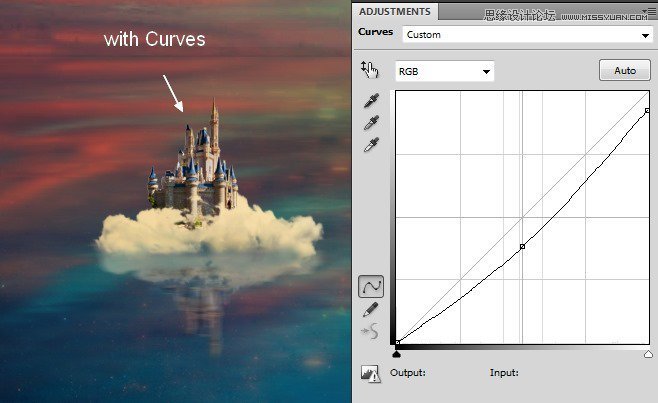
Task: Pick the black point eyedropper
Action: pyautogui.click(x=371, y=100)
